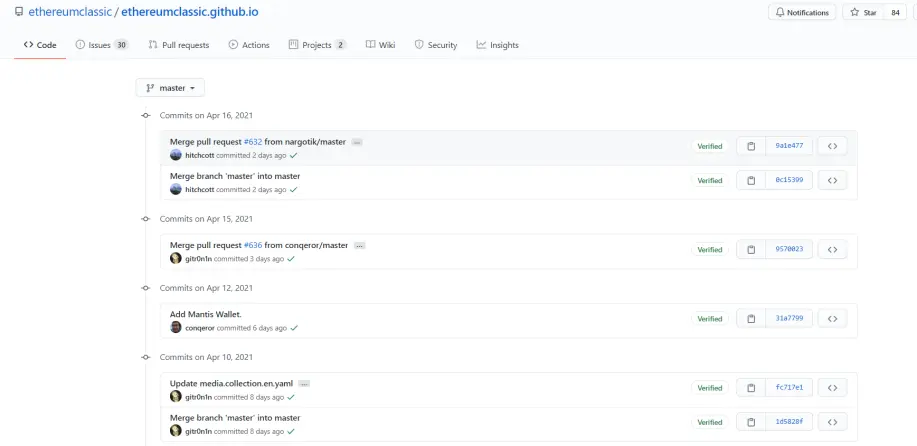Open ethereumclassic.github.io repository link

coord(190,12)
